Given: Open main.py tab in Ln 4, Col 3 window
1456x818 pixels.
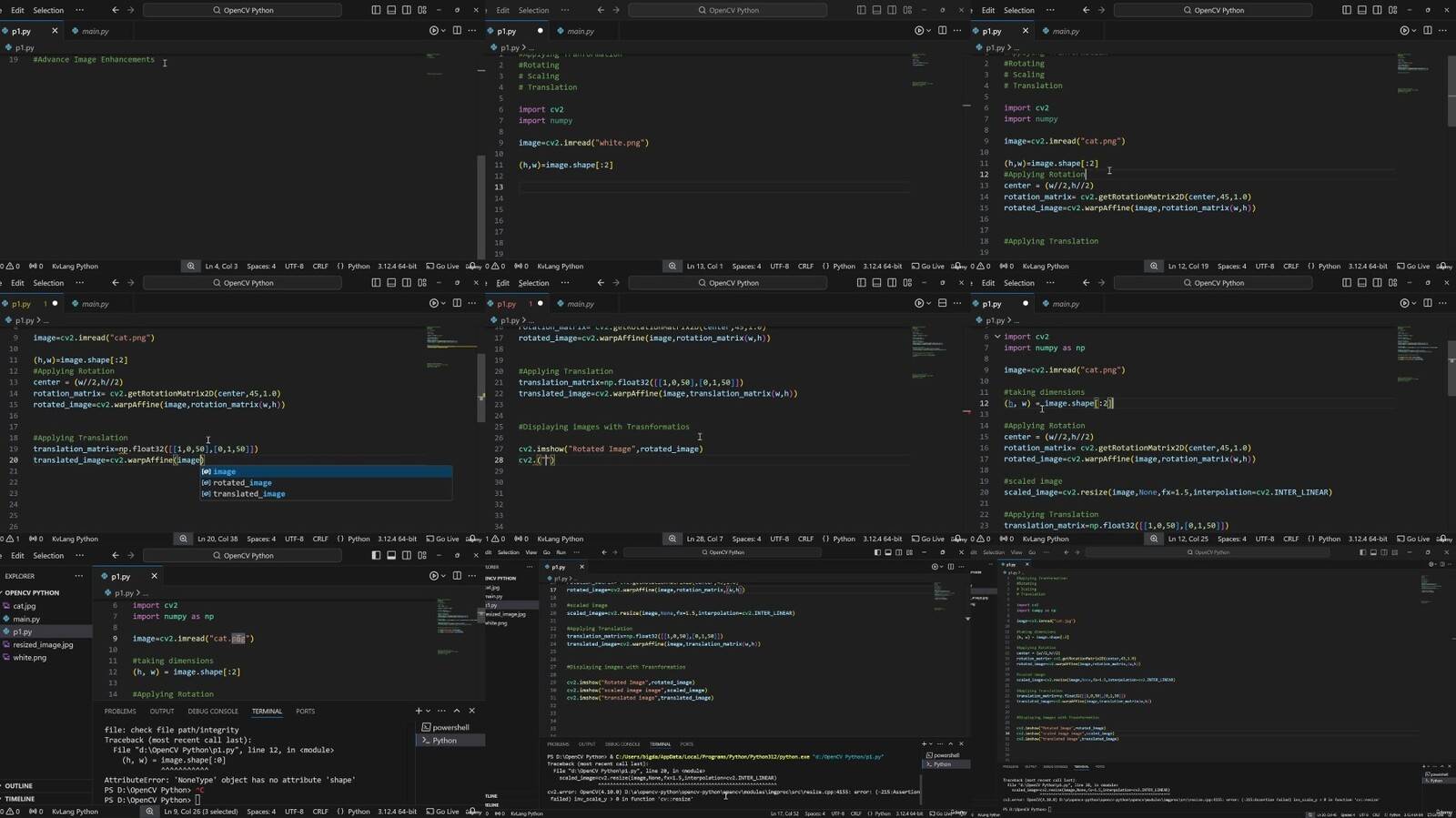Looking at the screenshot, I should pos(96,31).
